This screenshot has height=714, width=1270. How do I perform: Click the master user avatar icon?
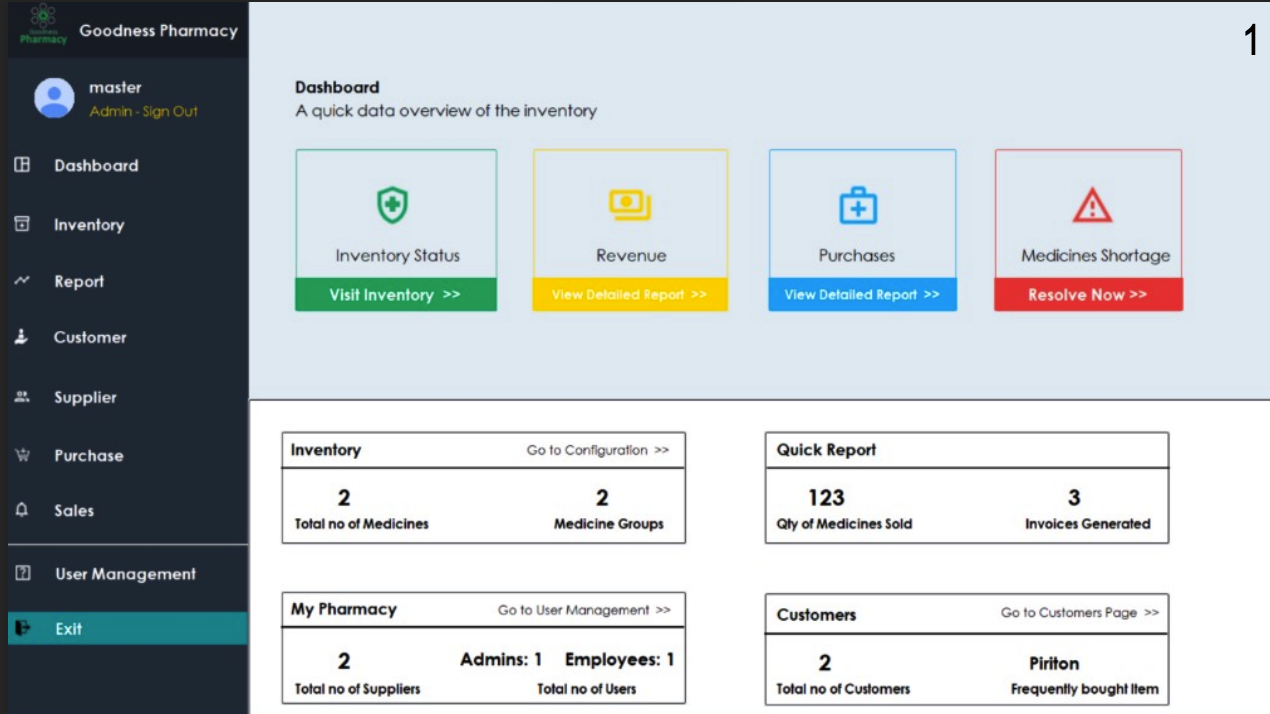tap(54, 98)
